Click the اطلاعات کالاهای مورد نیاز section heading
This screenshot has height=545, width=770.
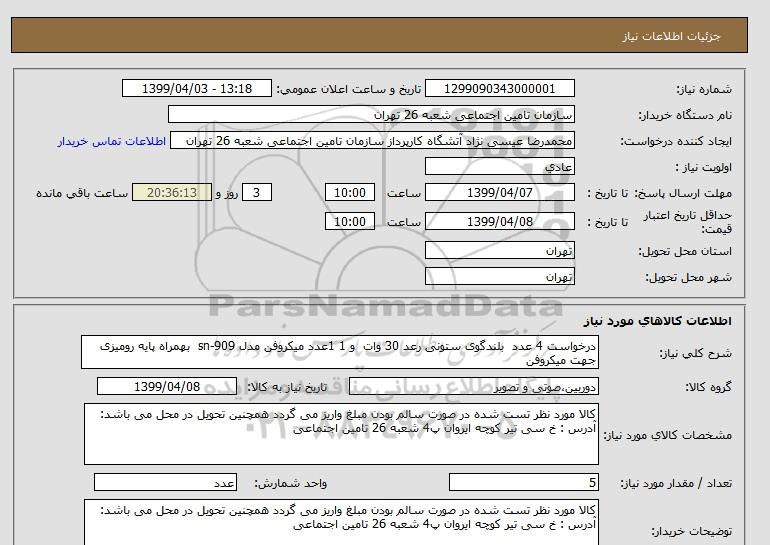[658, 321]
